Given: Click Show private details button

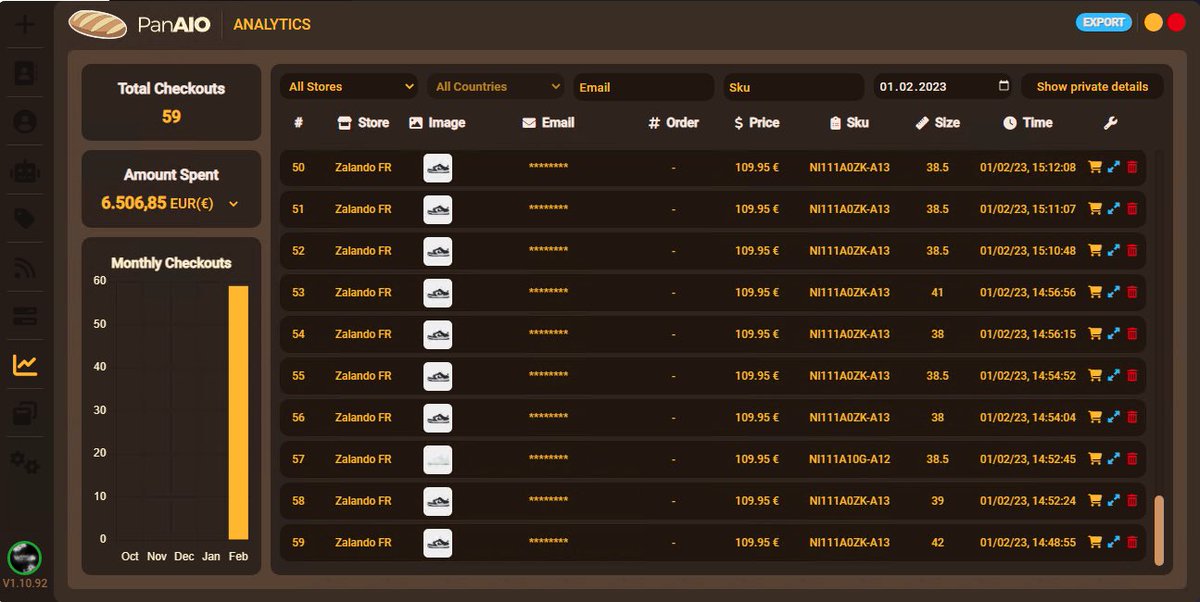Looking at the screenshot, I should point(1092,87).
